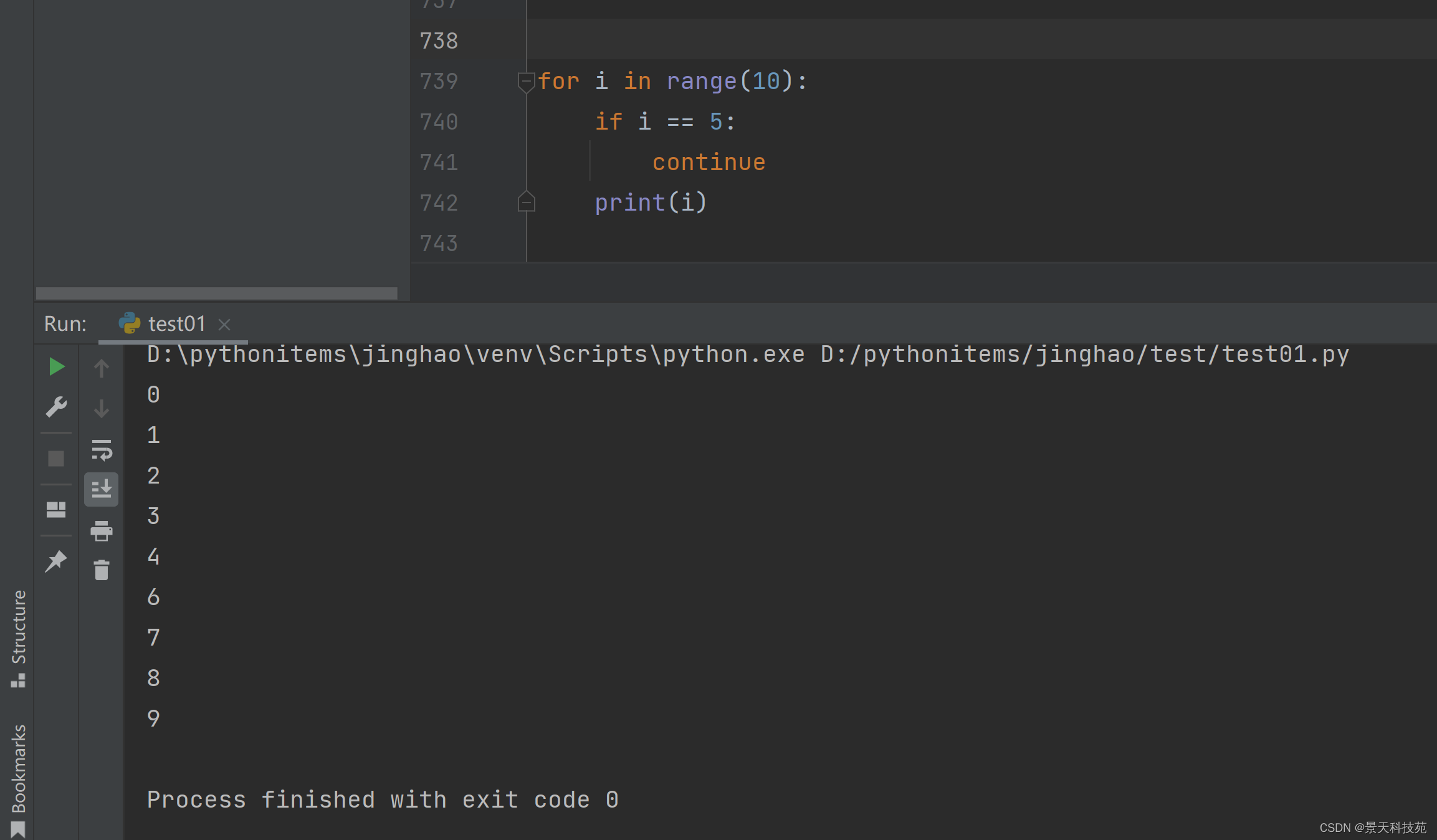
Task: Click the stop process square icon
Action: 56,459
